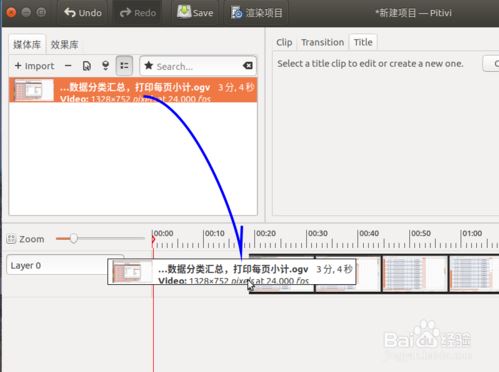Switch to the 媒体库 tab
Image resolution: width=499 pixels, height=372 pixels.
pyautogui.click(x=27, y=44)
